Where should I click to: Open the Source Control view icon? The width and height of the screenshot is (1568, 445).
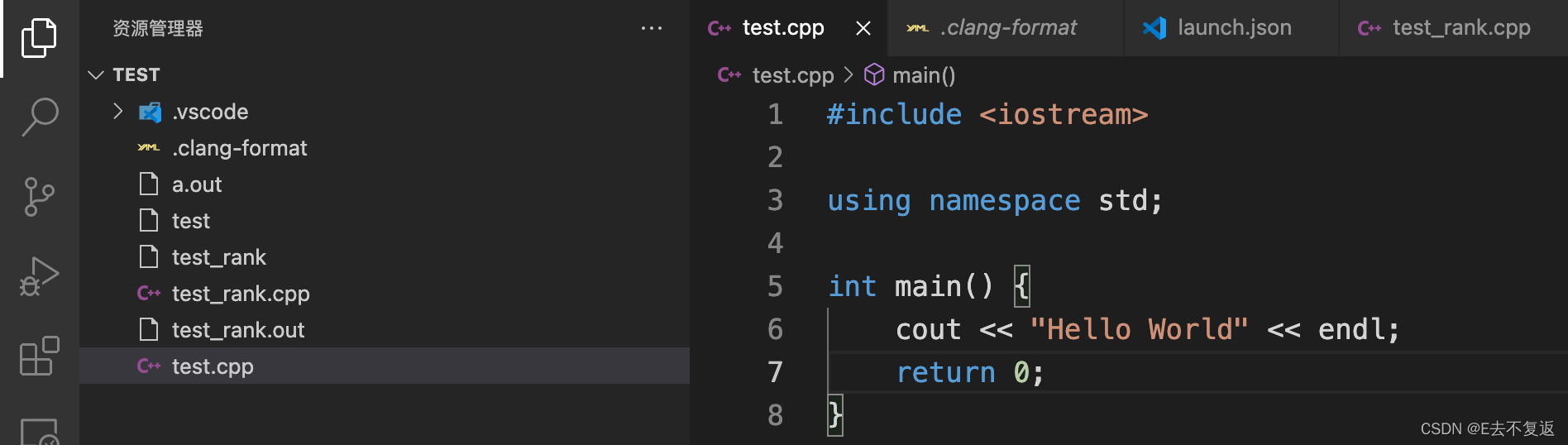pyautogui.click(x=39, y=197)
